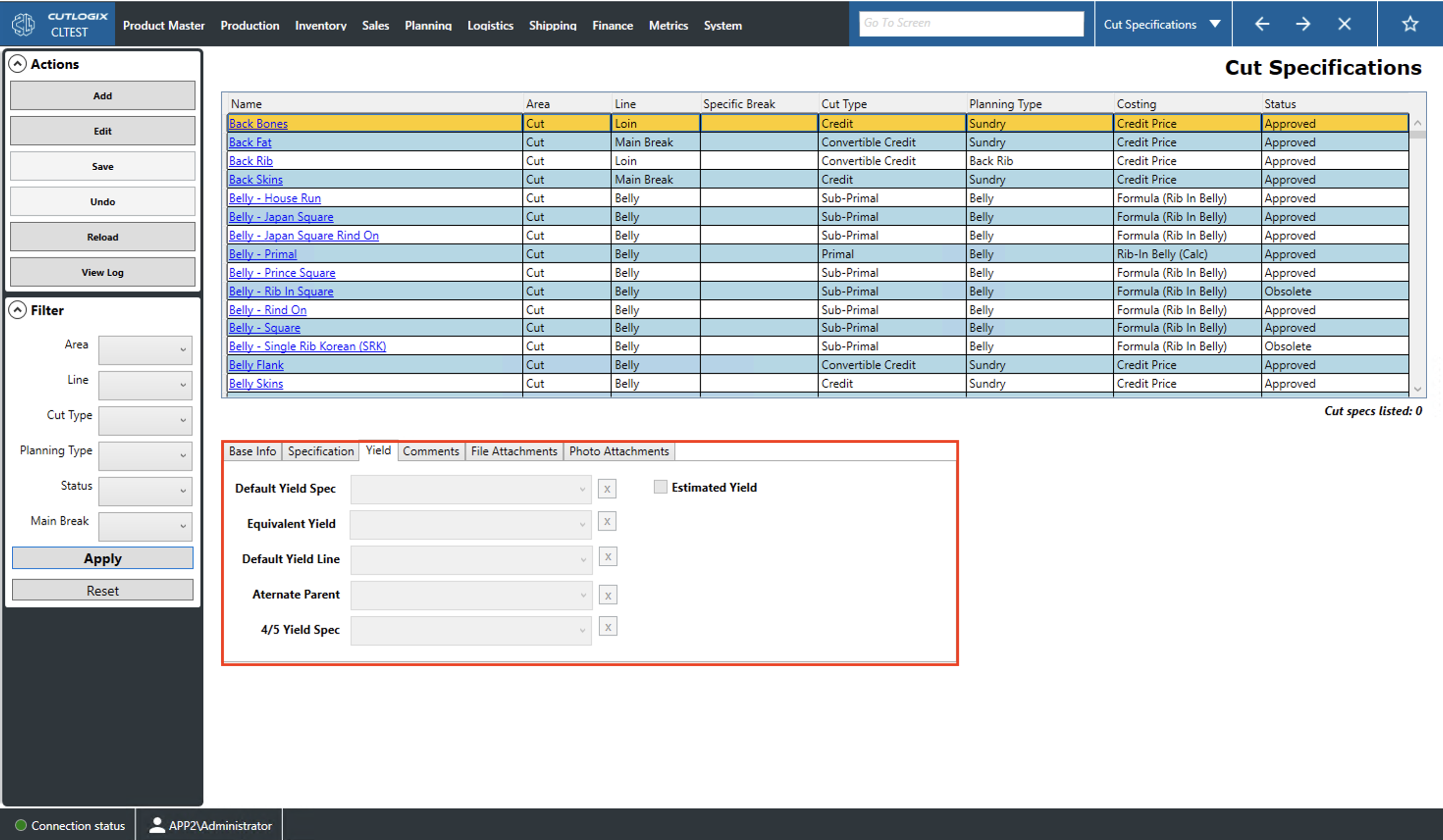Collapse the Filter panel

point(18,310)
